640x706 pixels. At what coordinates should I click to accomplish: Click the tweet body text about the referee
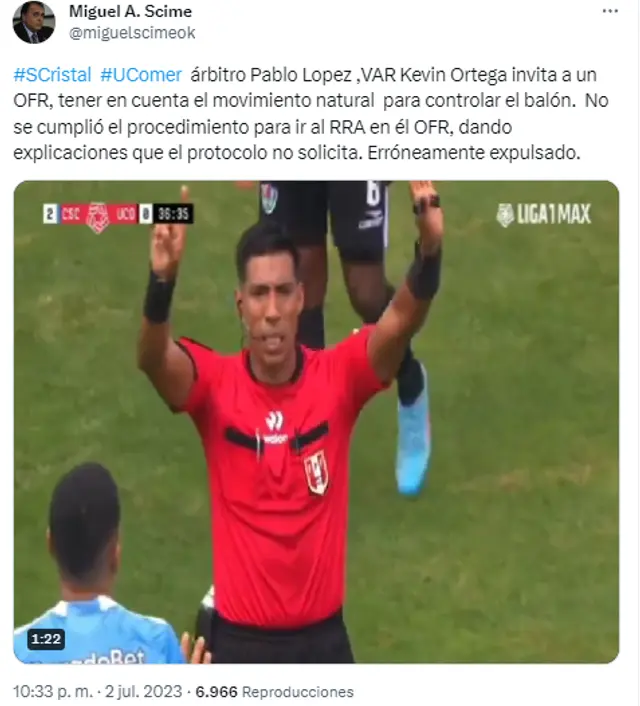tap(311, 114)
